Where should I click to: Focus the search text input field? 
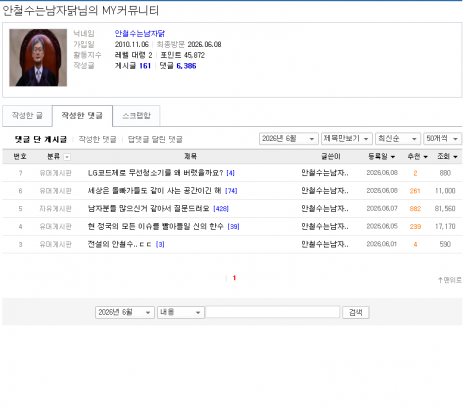tap(273, 312)
